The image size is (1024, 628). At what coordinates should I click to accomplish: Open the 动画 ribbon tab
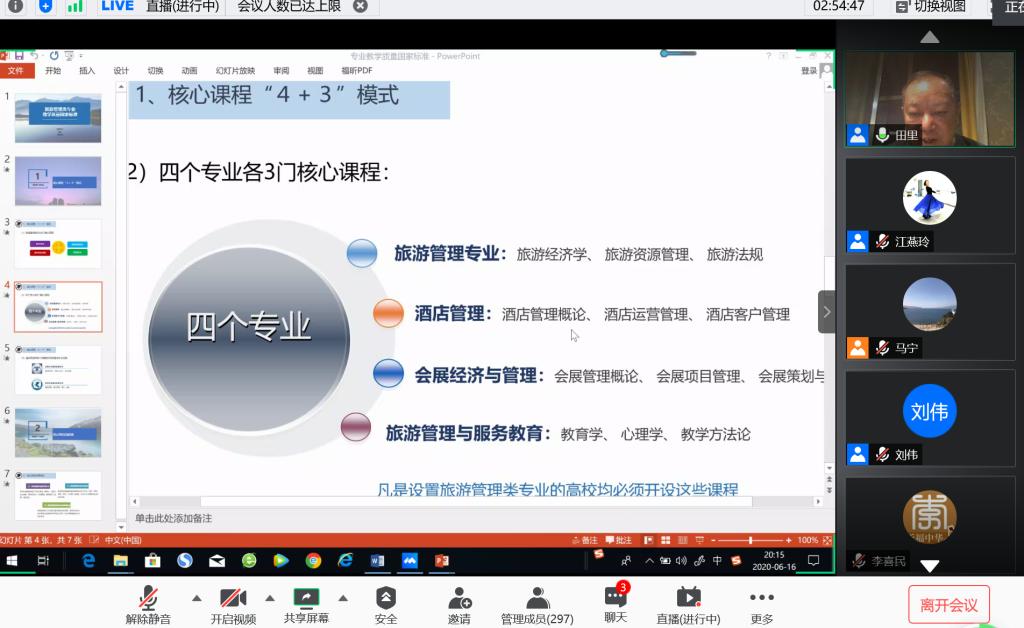tap(189, 71)
